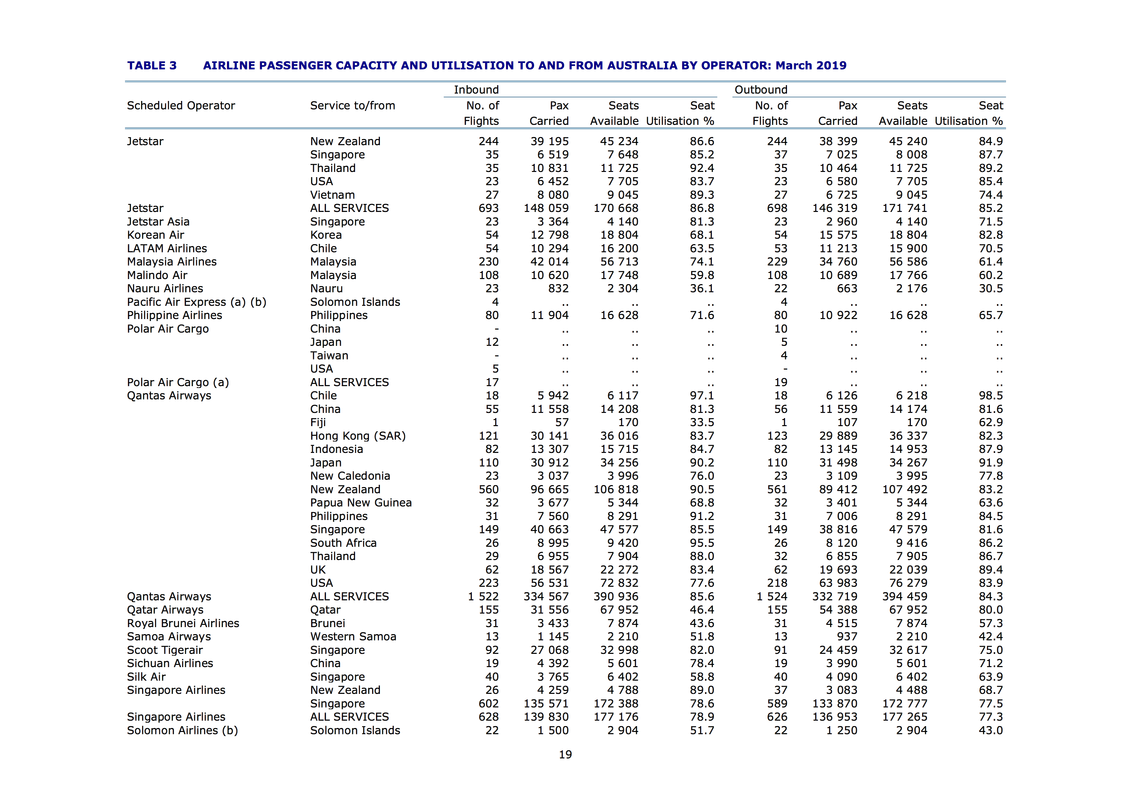
Task: Select the 'Scheduled Operator' column header
Action: point(181,105)
